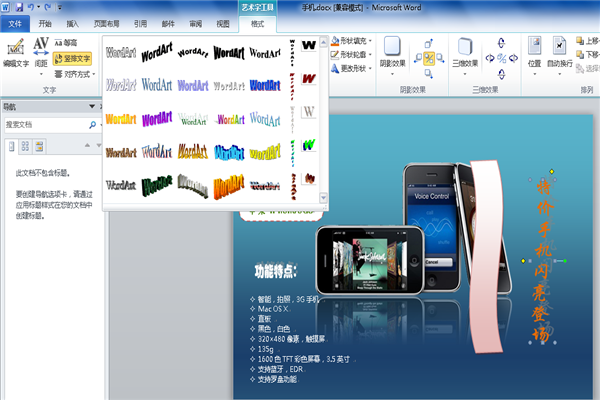
Task: Switch to the Page Layout (页面布局) tab
Action: (x=106, y=24)
